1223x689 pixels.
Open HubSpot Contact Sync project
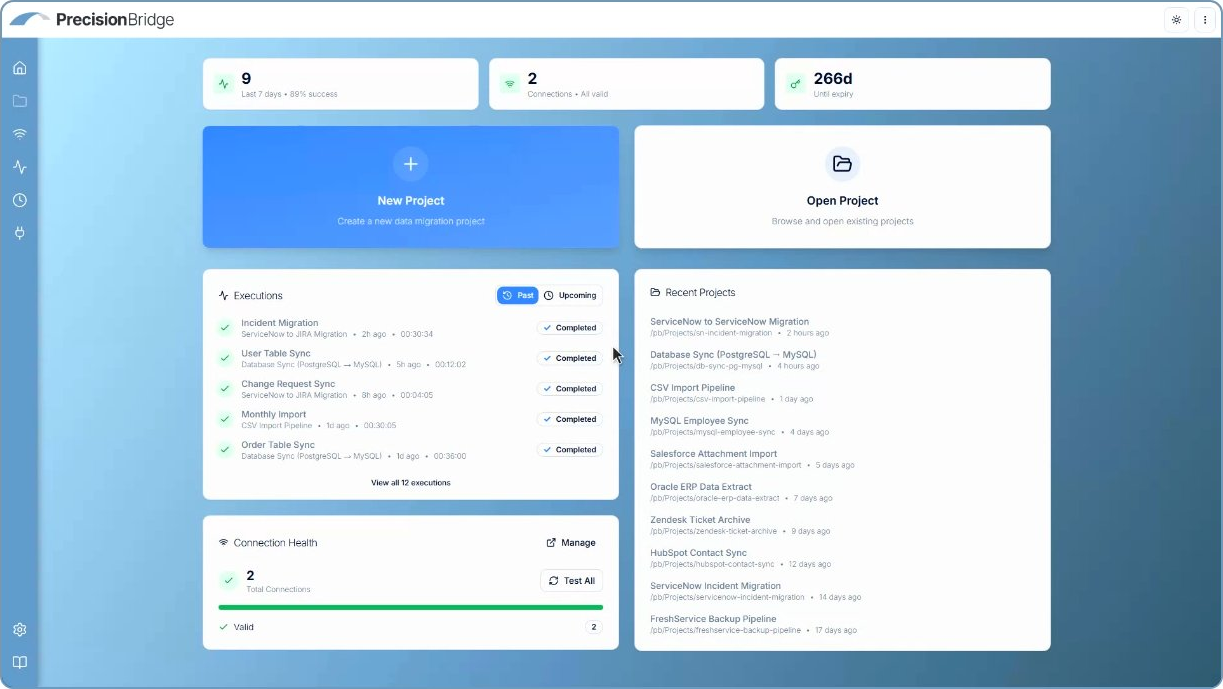coord(842,558)
